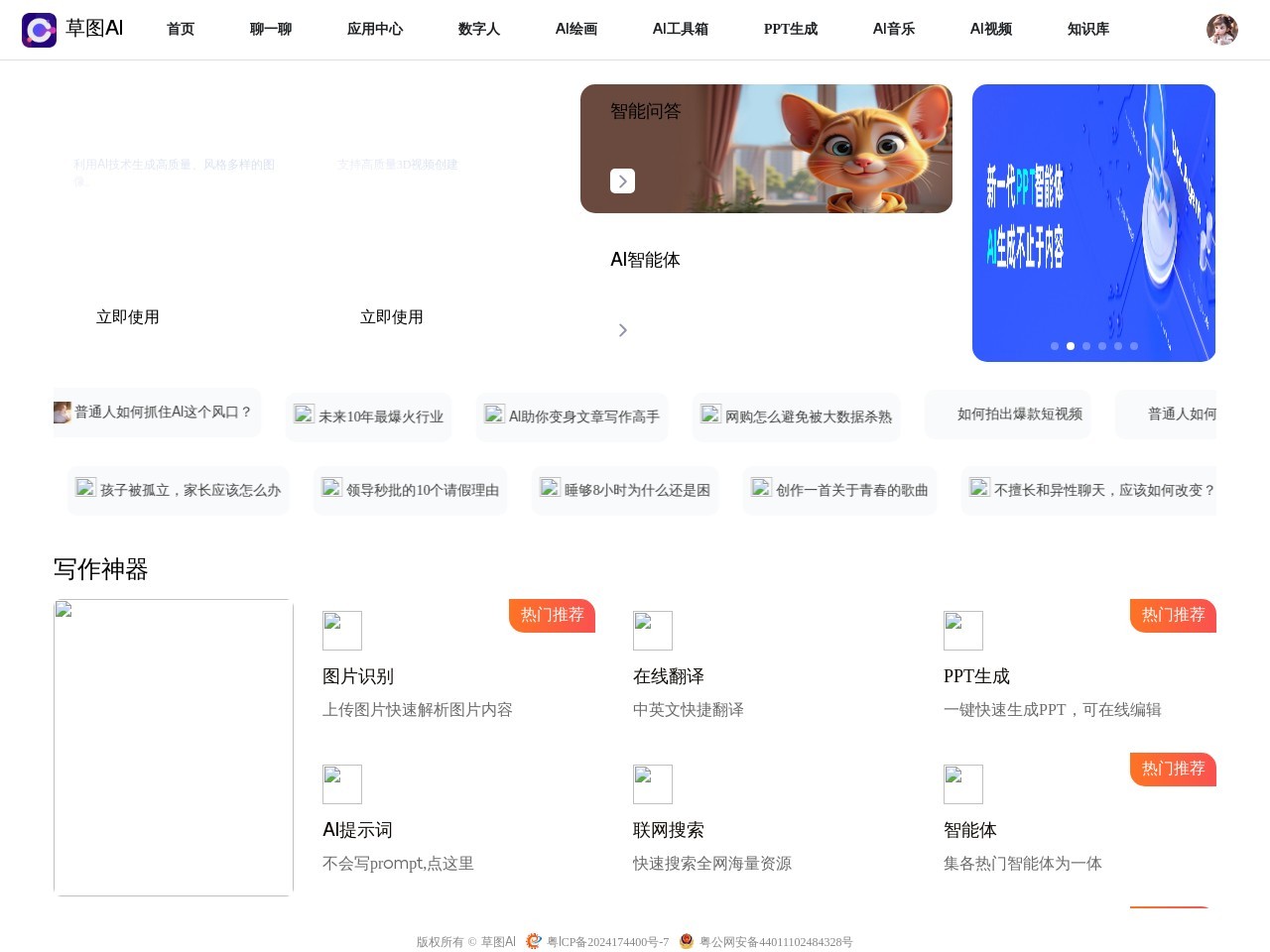This screenshot has width=1270, height=952.
Task: Click the PPT生成 tool icon
Action: [x=962, y=631]
